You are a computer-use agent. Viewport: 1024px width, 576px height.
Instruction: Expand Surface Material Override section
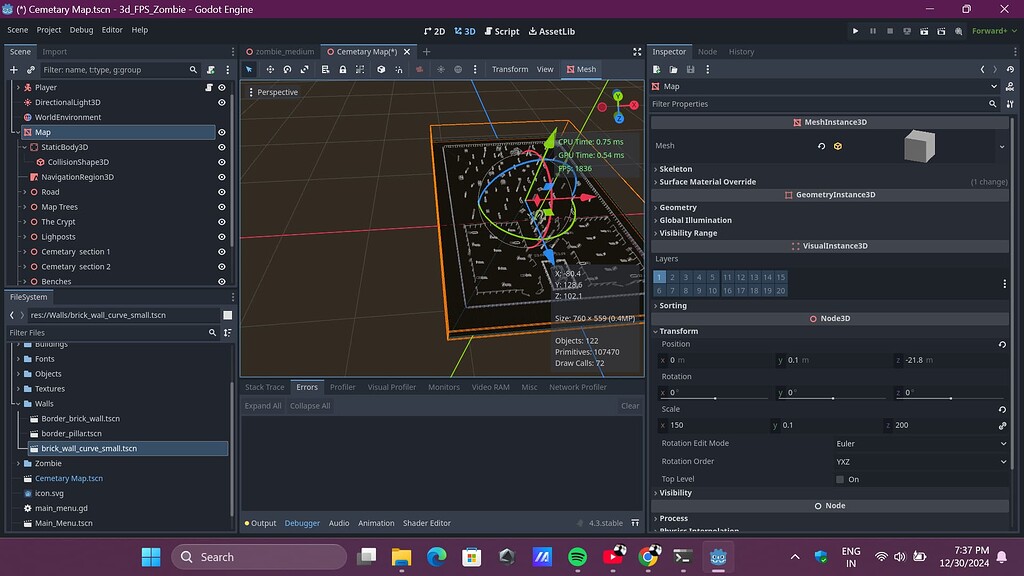tap(707, 182)
